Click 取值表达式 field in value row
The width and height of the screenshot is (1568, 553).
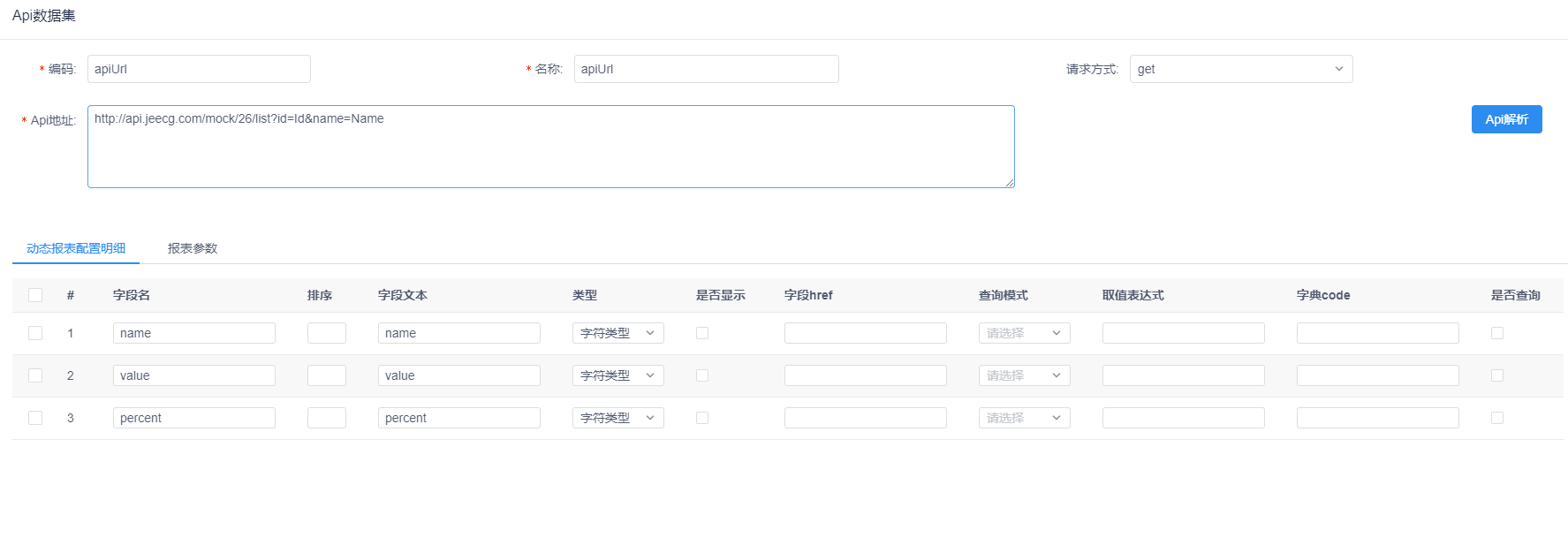[x=1184, y=375]
